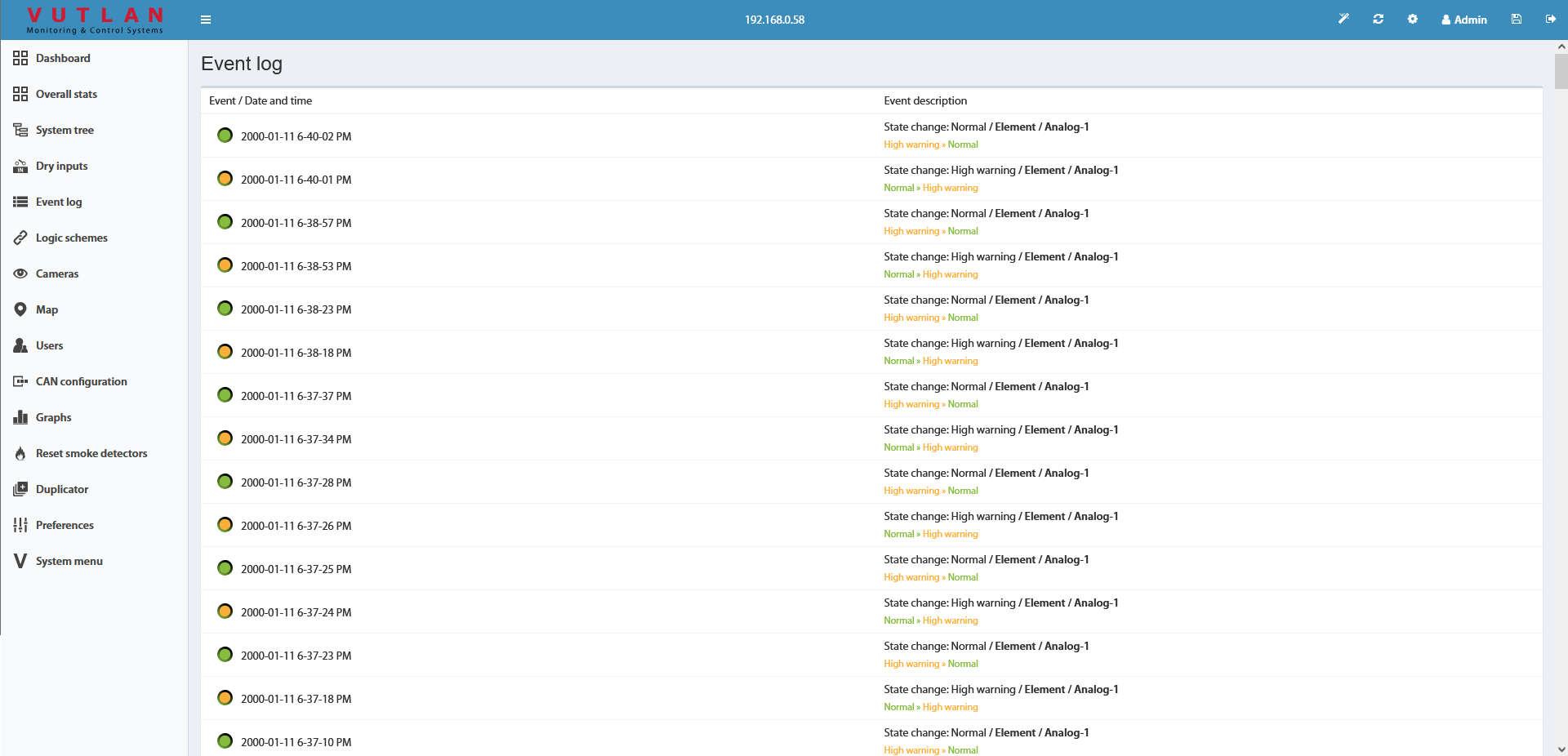
Task: Select the 2000-01-11 6-37-26 PM timestamp
Action: coord(296,526)
